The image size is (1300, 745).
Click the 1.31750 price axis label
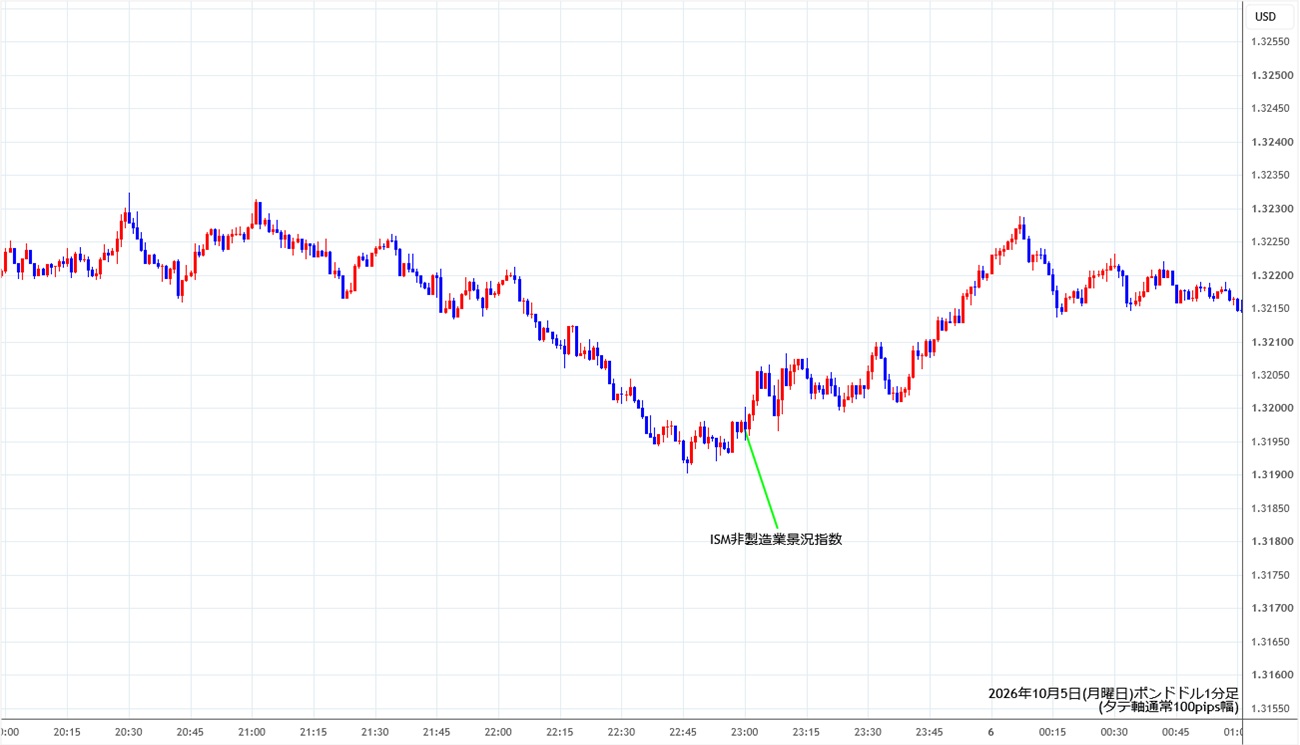(x=1269, y=575)
